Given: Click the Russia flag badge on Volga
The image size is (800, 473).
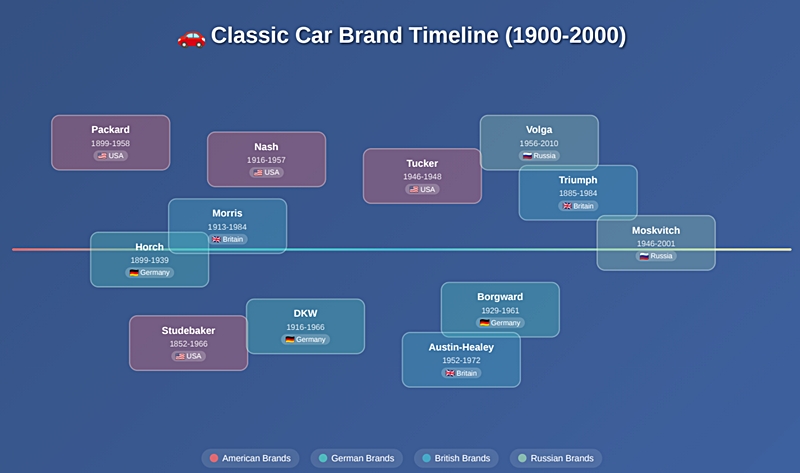Looking at the screenshot, I should coord(539,156).
